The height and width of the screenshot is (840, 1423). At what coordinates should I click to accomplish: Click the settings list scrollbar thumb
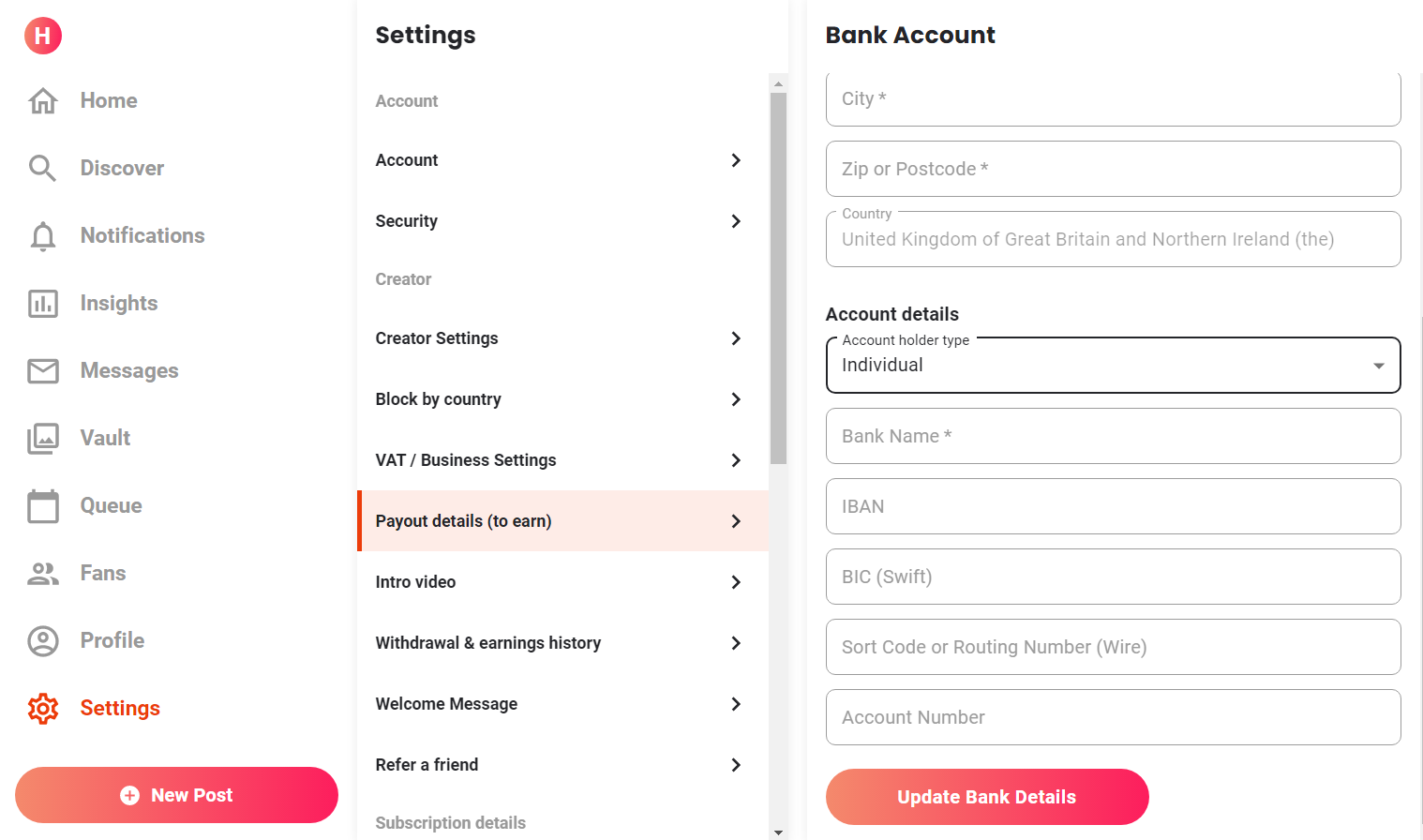[x=778, y=277]
